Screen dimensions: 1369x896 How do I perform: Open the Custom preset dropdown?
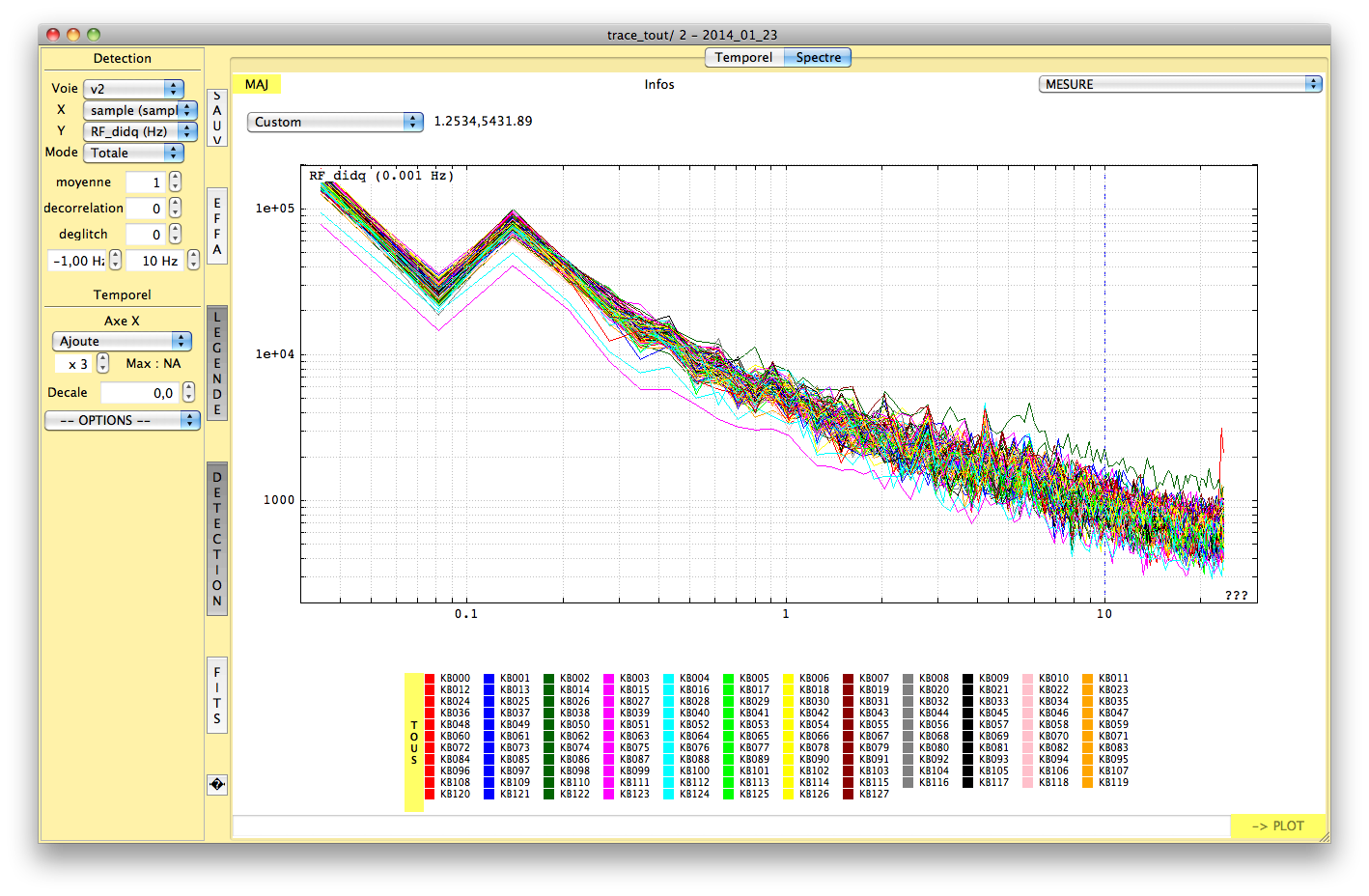pyautogui.click(x=335, y=123)
